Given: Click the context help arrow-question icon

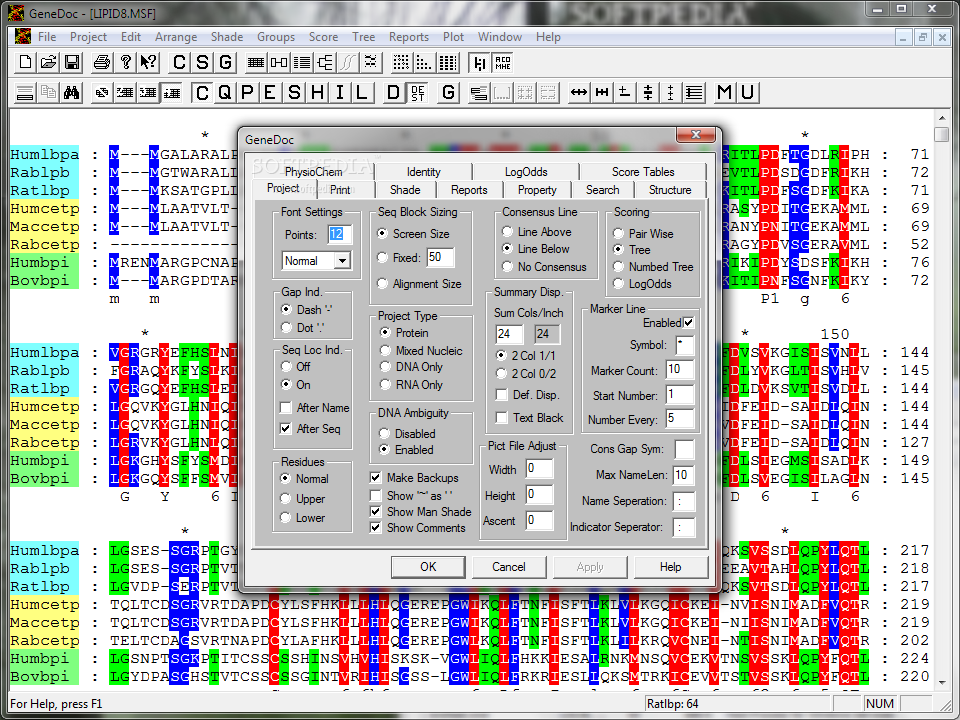Looking at the screenshot, I should pyautogui.click(x=148, y=62).
